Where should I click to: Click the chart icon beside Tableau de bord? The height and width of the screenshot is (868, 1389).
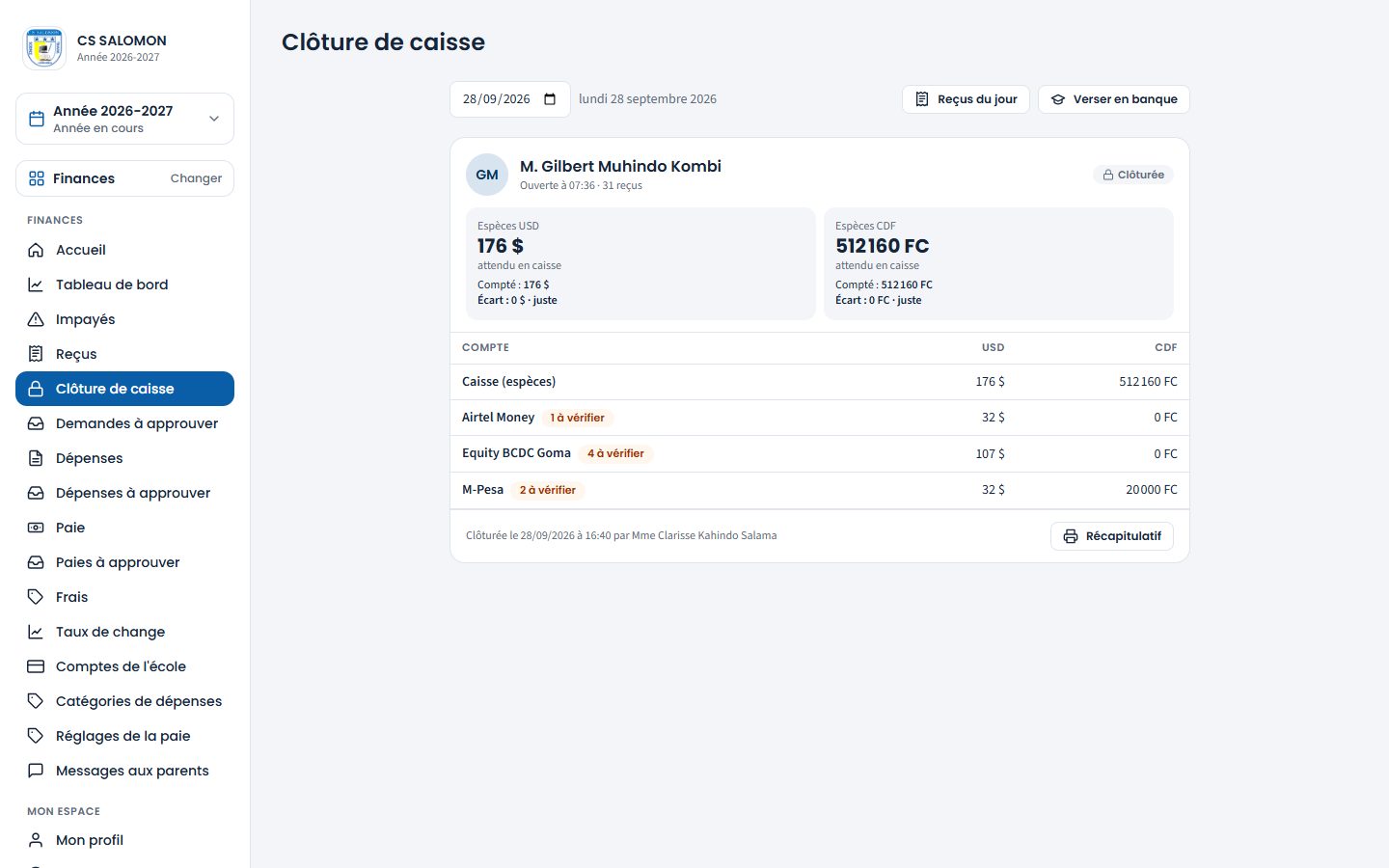tap(36, 285)
